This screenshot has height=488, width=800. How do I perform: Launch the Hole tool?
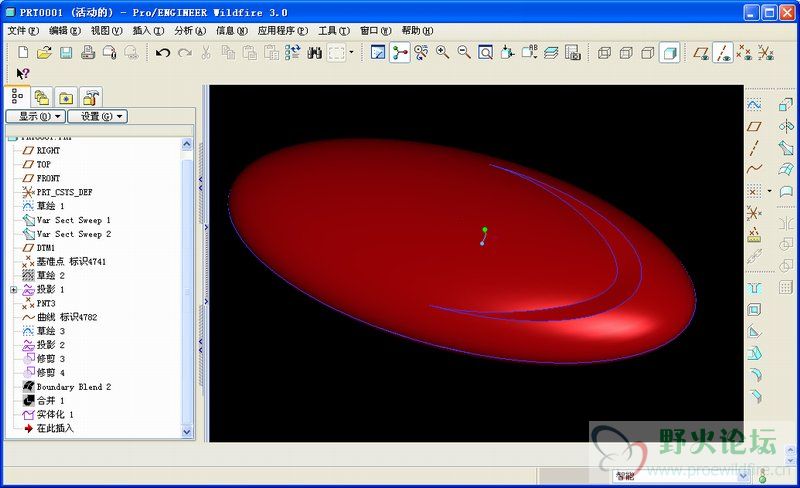pos(754,288)
